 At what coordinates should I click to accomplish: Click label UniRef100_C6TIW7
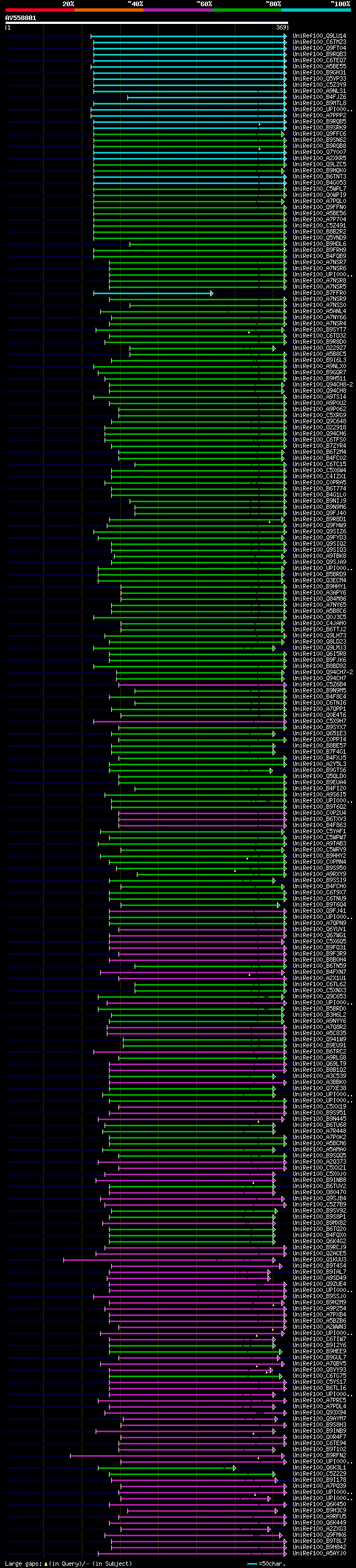point(319,1338)
